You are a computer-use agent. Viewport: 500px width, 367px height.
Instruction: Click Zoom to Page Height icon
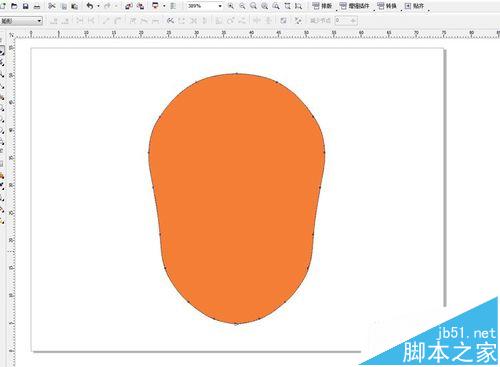pos(299,6)
